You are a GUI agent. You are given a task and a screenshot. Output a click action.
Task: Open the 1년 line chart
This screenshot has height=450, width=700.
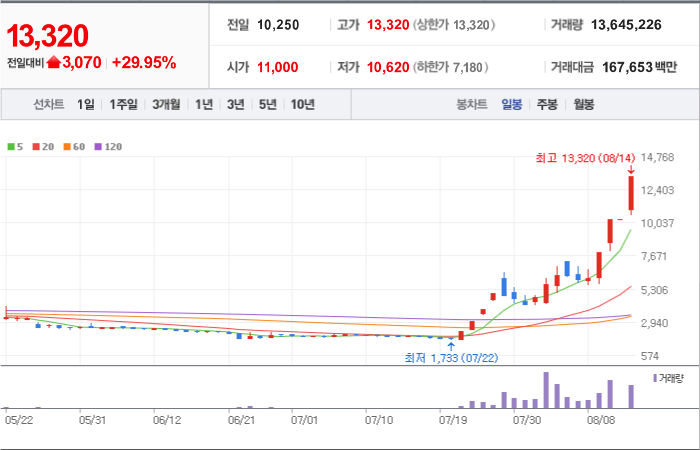point(204,105)
